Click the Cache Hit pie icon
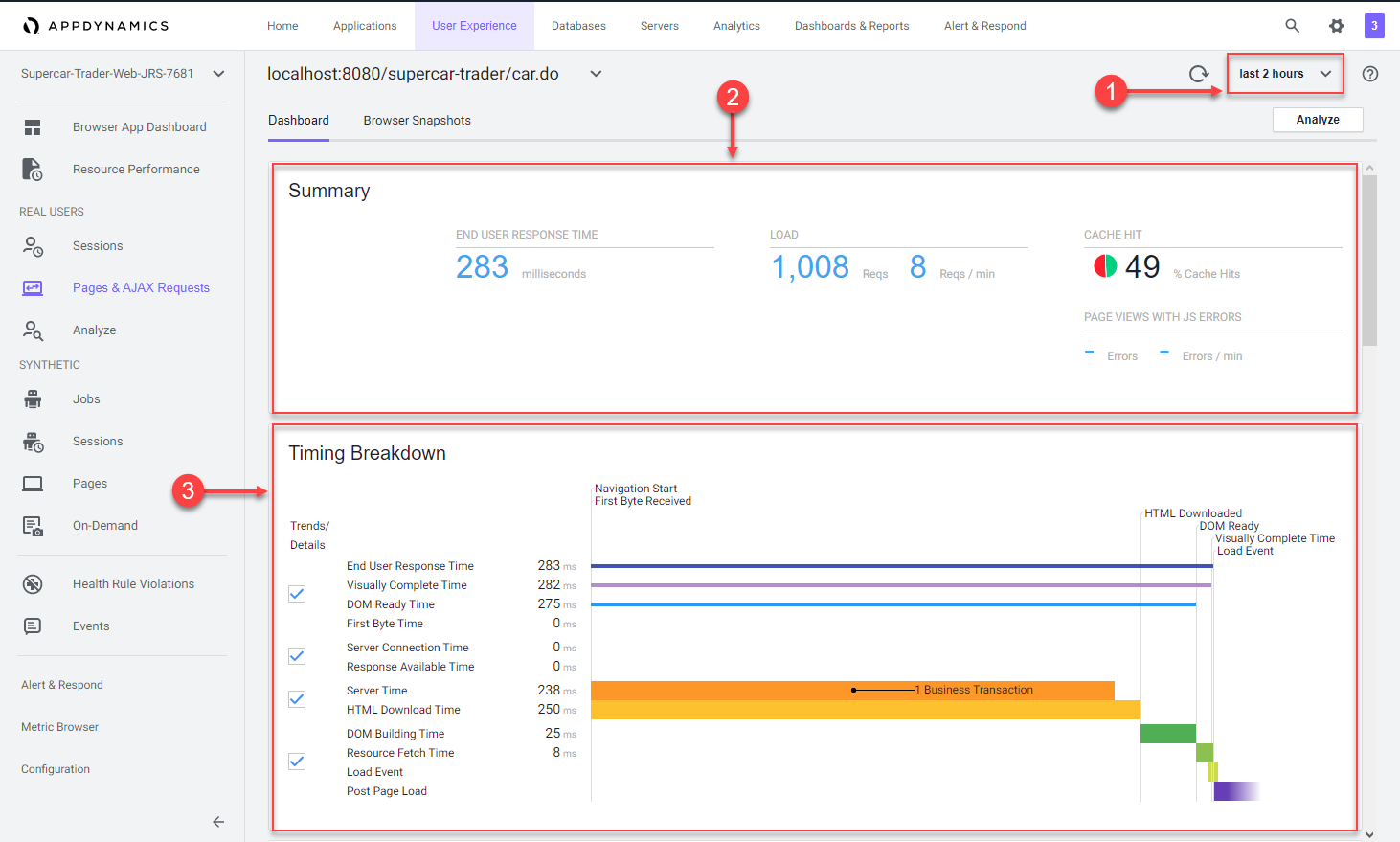 [x=1105, y=265]
